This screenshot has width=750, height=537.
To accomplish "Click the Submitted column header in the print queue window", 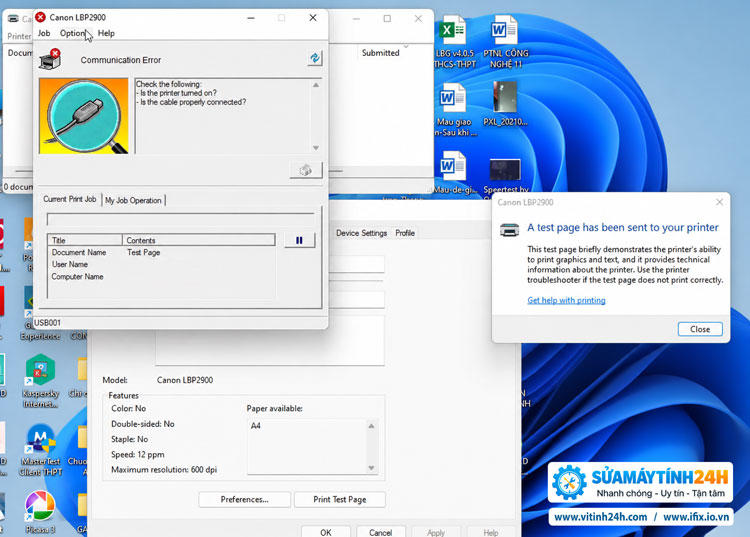I will pos(381,53).
